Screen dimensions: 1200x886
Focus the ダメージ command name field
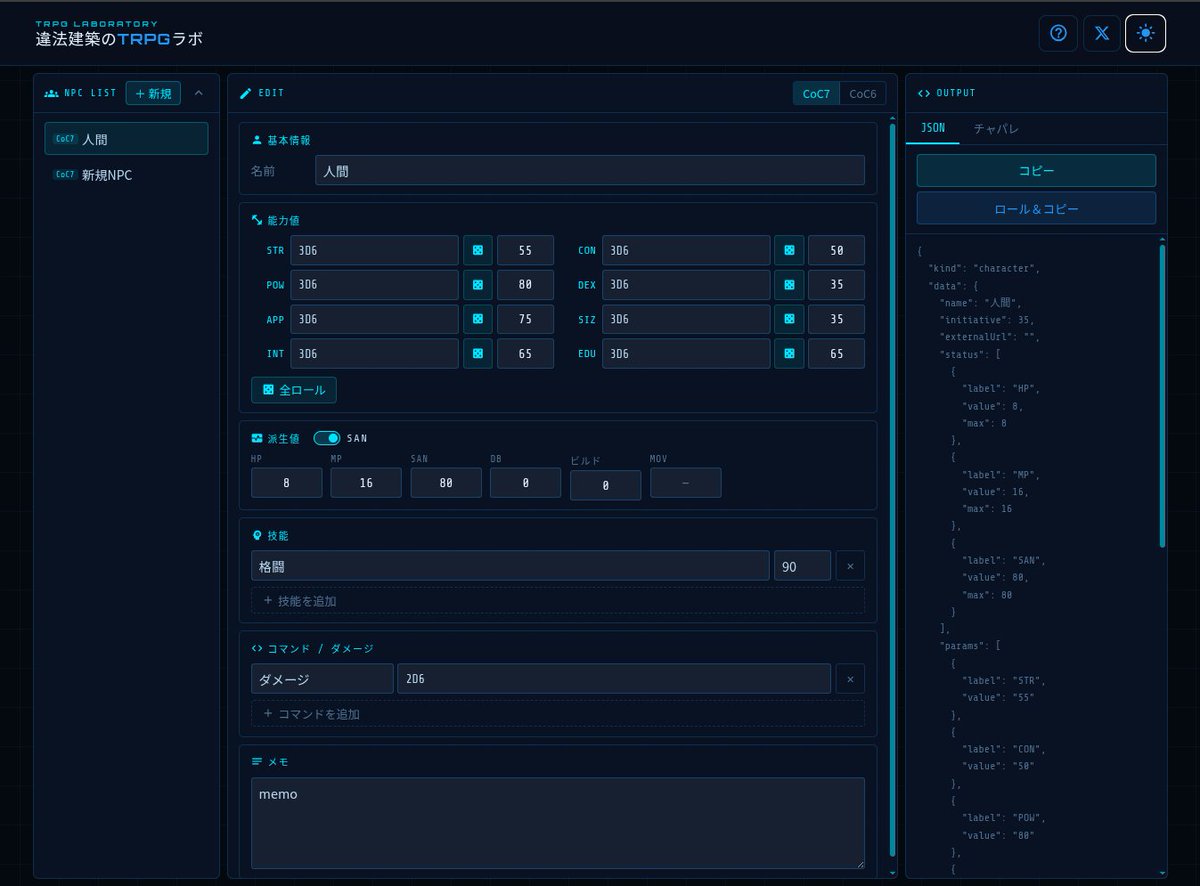(322, 679)
